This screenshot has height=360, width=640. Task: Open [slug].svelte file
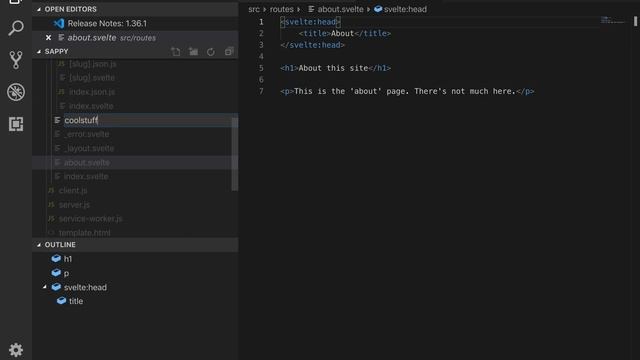click(92, 78)
